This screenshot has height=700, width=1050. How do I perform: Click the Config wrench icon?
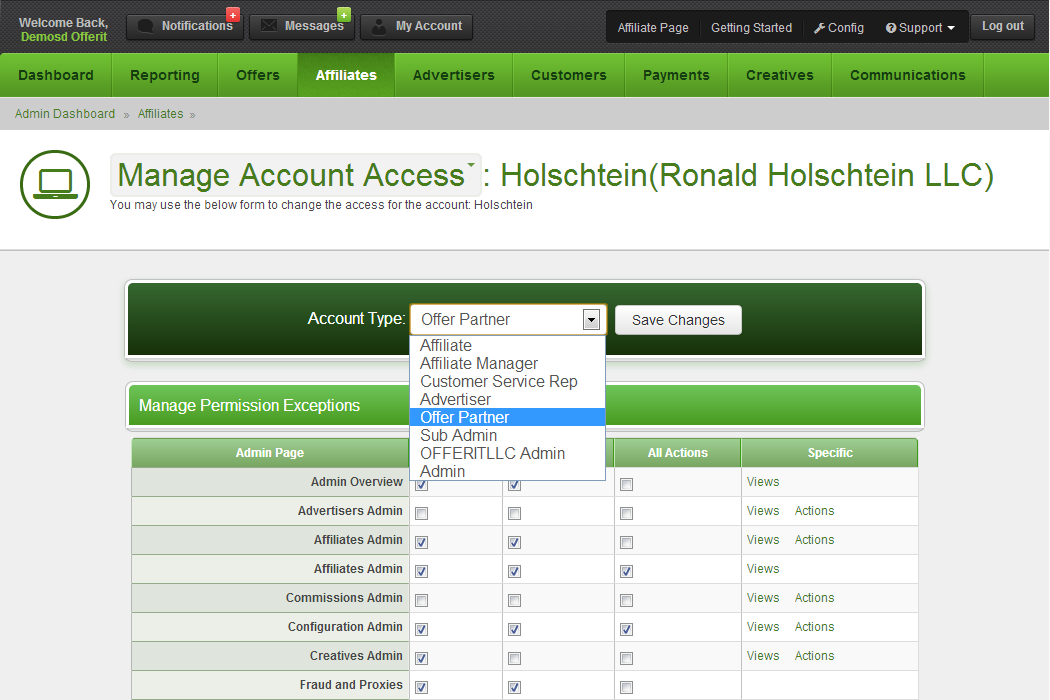click(x=819, y=28)
